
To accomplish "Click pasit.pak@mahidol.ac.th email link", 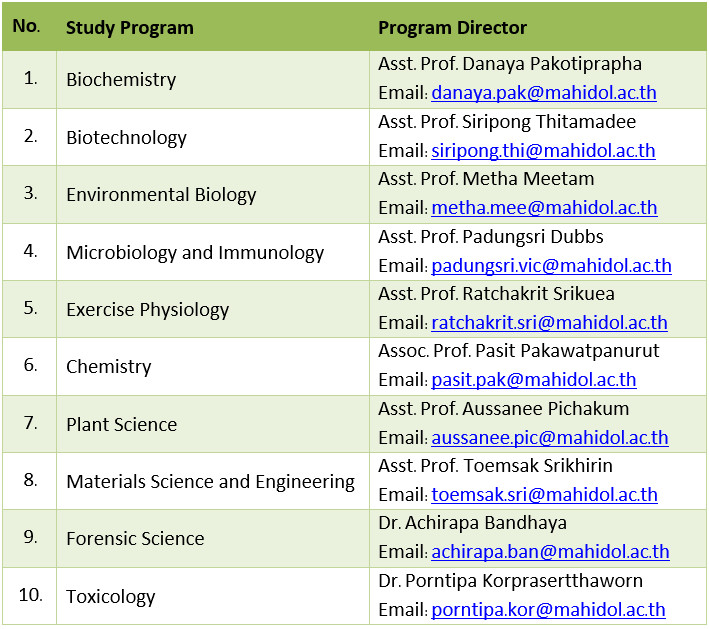I will click(533, 380).
